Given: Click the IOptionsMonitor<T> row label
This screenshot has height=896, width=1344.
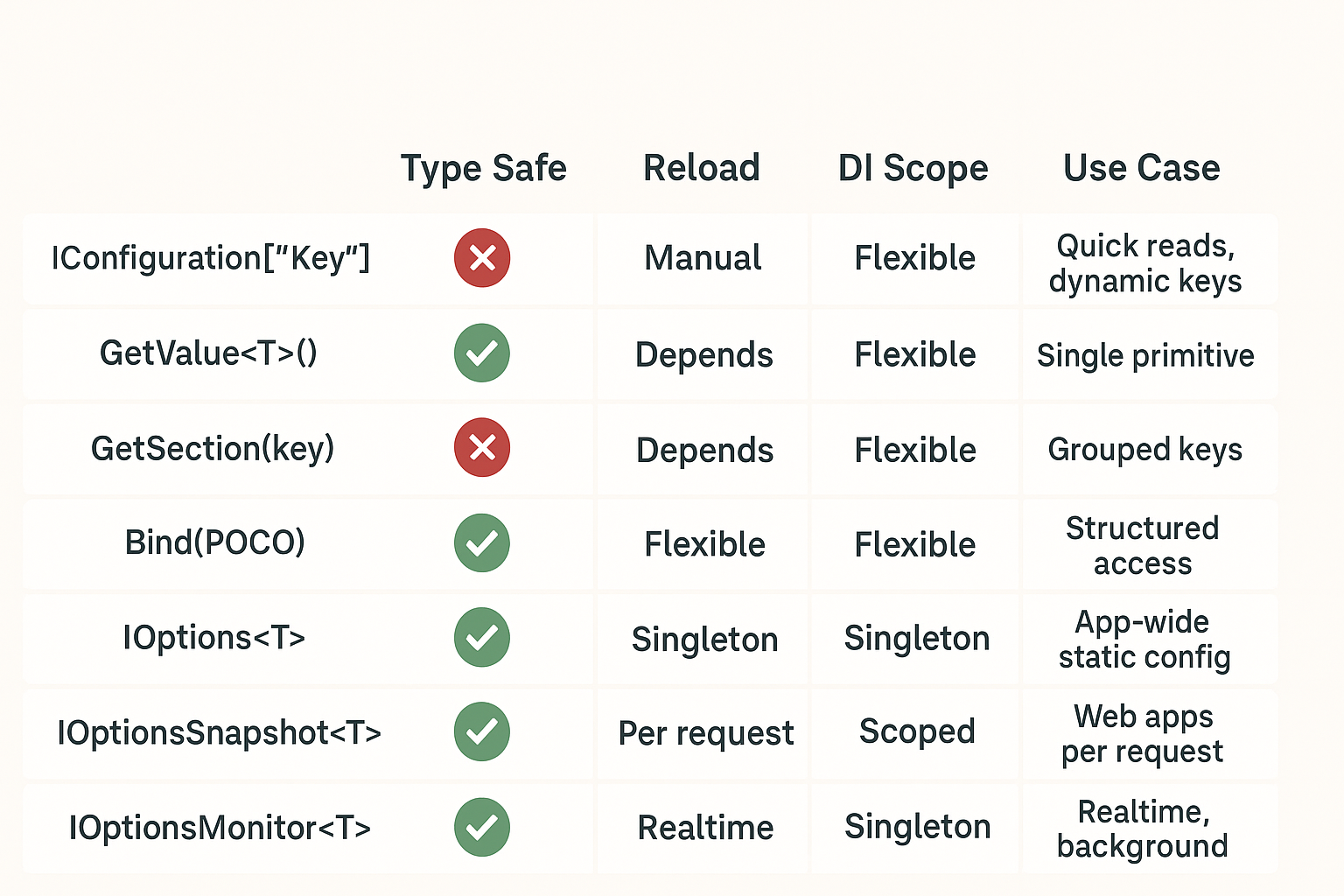Looking at the screenshot, I should pos(220,828).
